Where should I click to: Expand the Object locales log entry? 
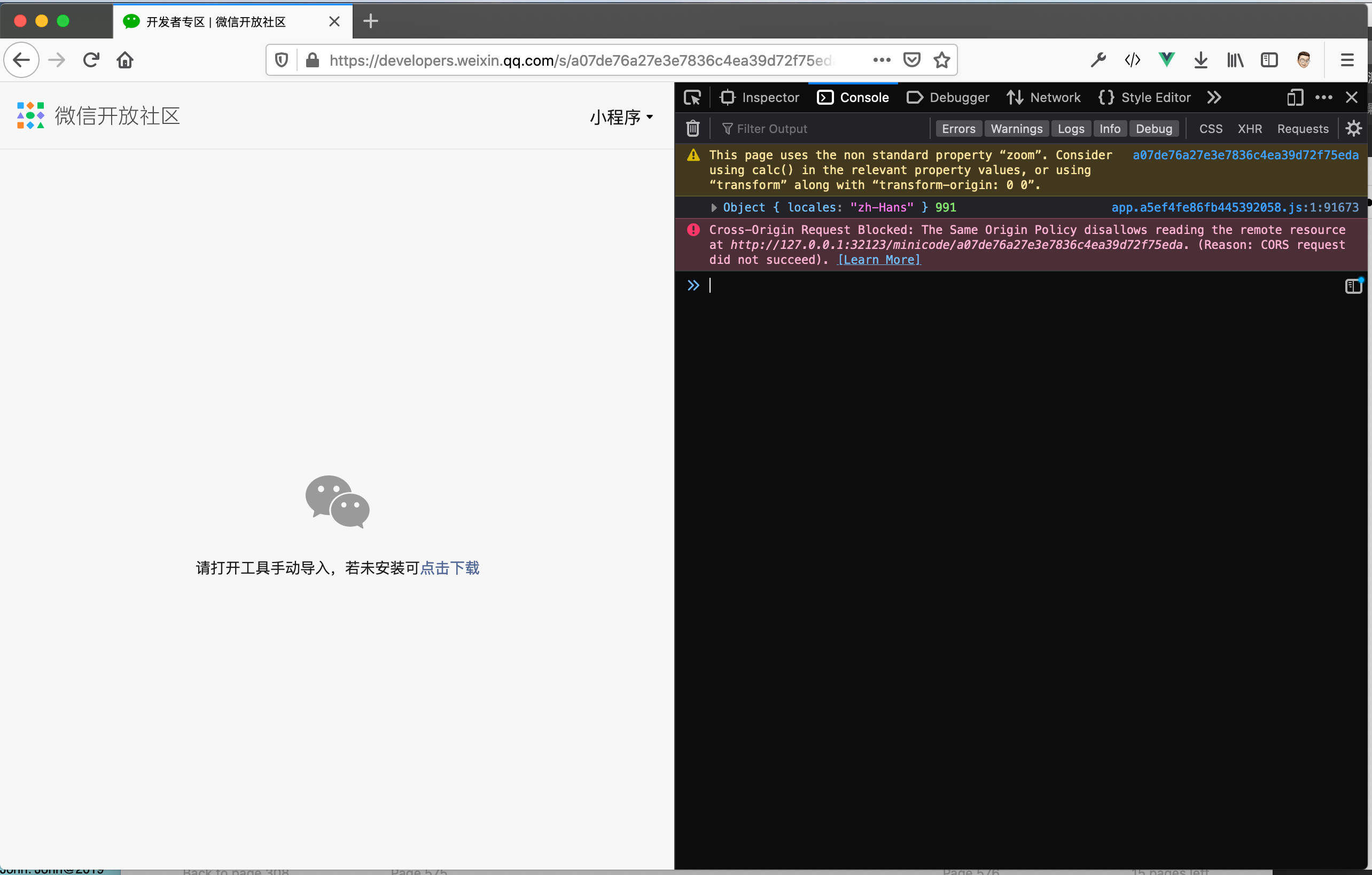713,207
